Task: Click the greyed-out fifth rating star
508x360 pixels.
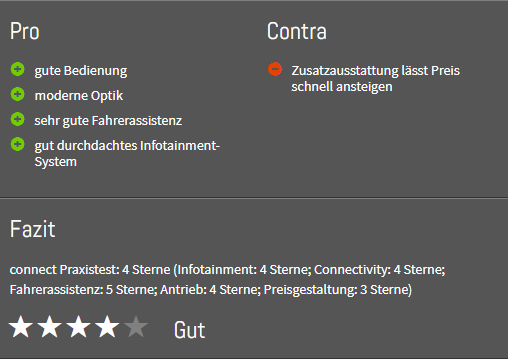Action: [136, 327]
